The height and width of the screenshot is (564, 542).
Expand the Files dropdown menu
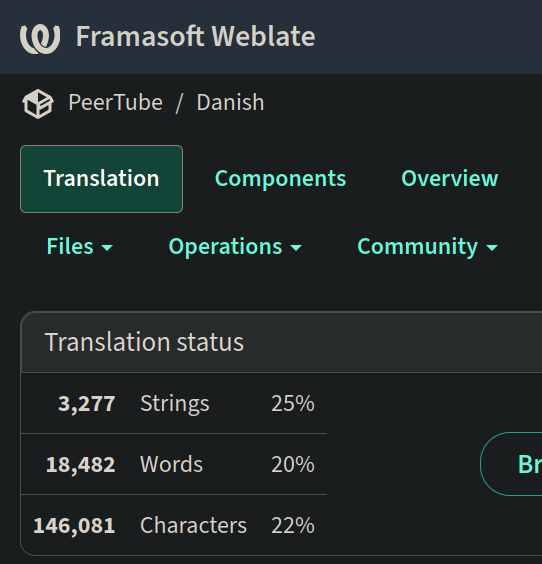79,247
